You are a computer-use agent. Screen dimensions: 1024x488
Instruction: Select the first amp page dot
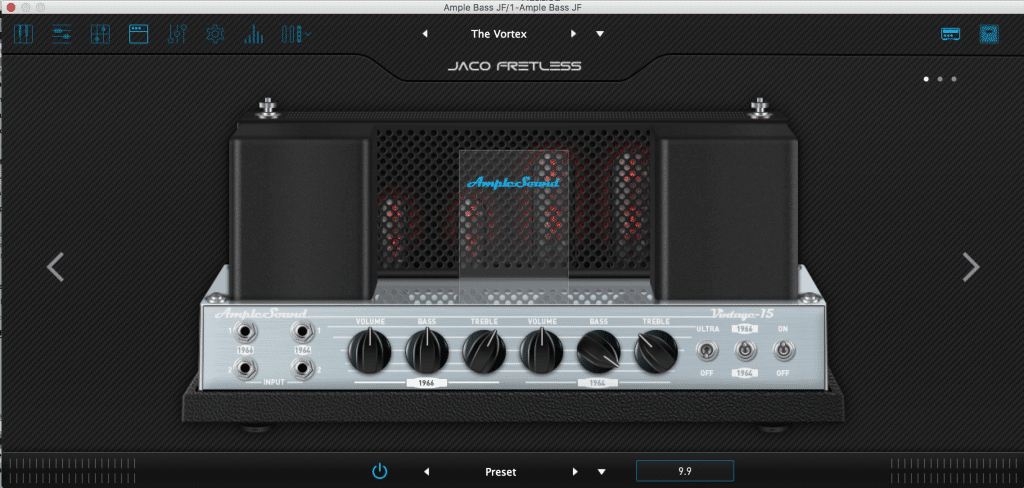pyautogui.click(x=926, y=79)
